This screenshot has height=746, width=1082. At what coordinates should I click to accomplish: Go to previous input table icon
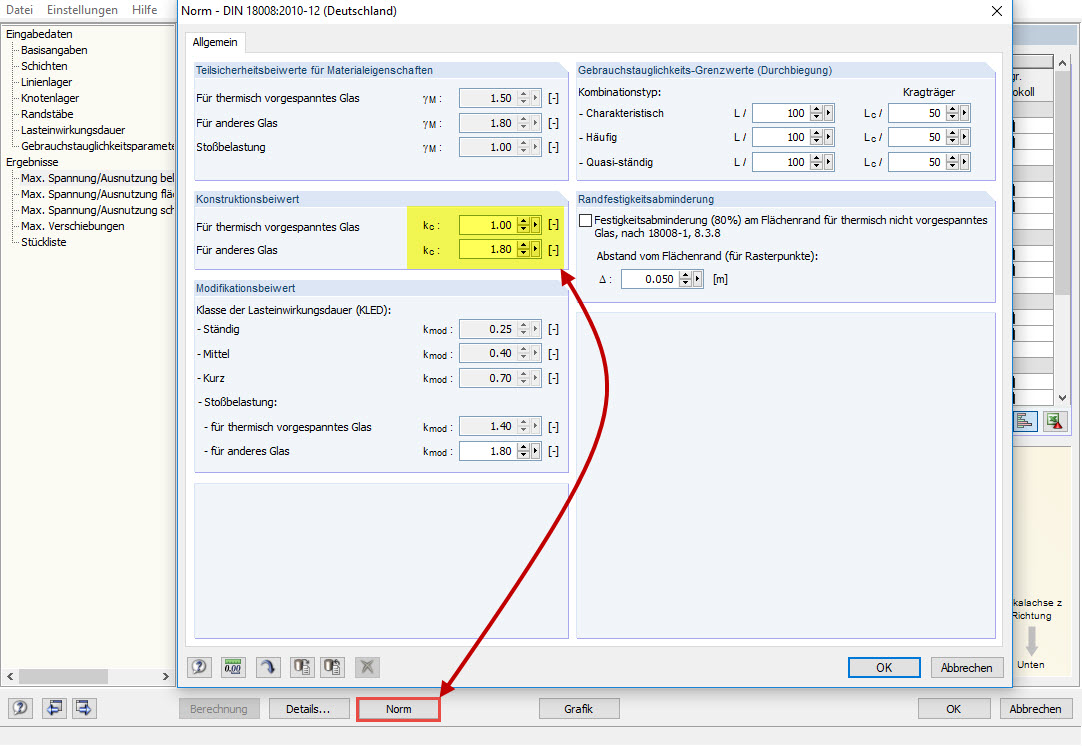(54, 708)
